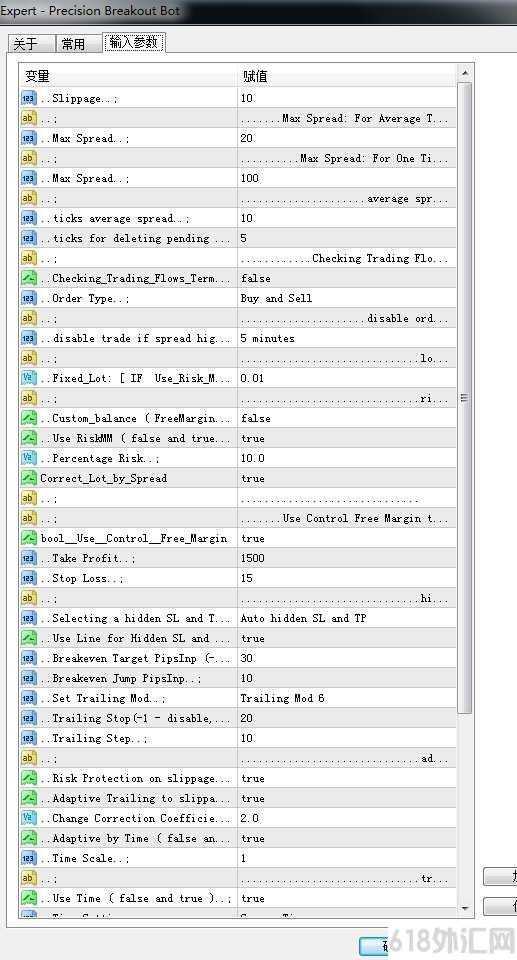The height and width of the screenshot is (960, 517).
Task: Click the icon beside Set Trailing Mod
Action: (x=29, y=698)
